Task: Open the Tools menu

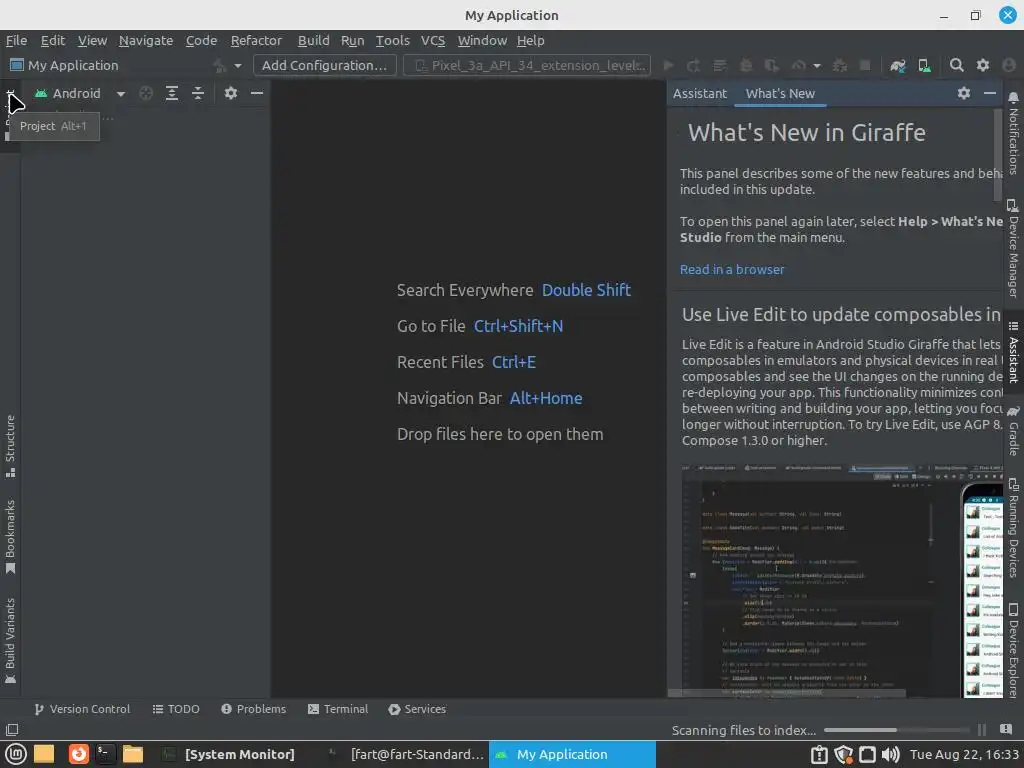Action: [x=392, y=40]
